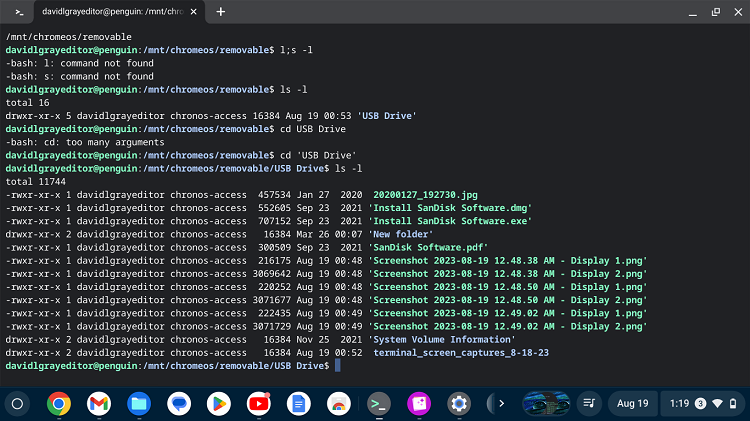Open Google Docs from the shelf
750x421 pixels.
coord(297,403)
